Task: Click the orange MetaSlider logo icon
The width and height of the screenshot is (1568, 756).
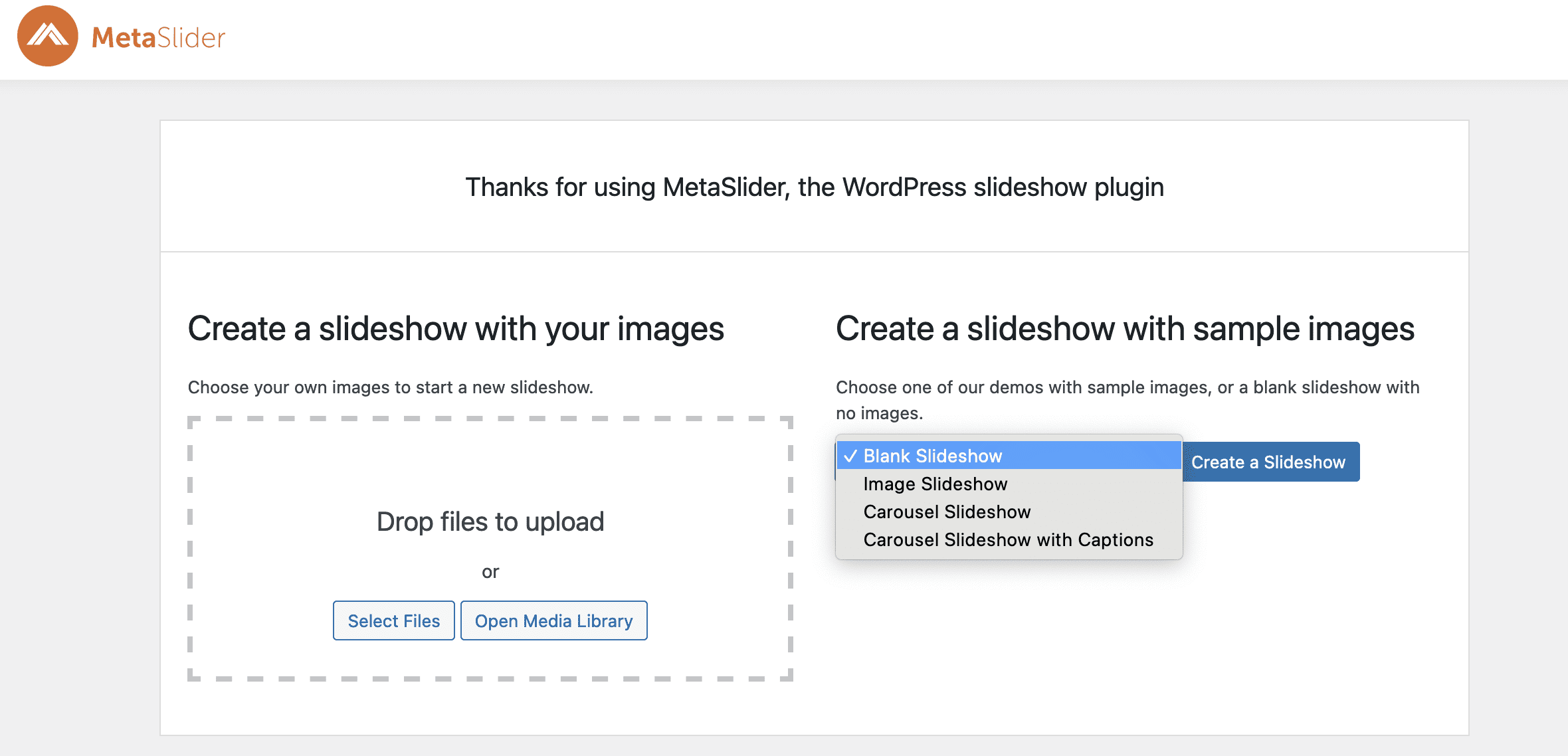Action: [x=47, y=36]
